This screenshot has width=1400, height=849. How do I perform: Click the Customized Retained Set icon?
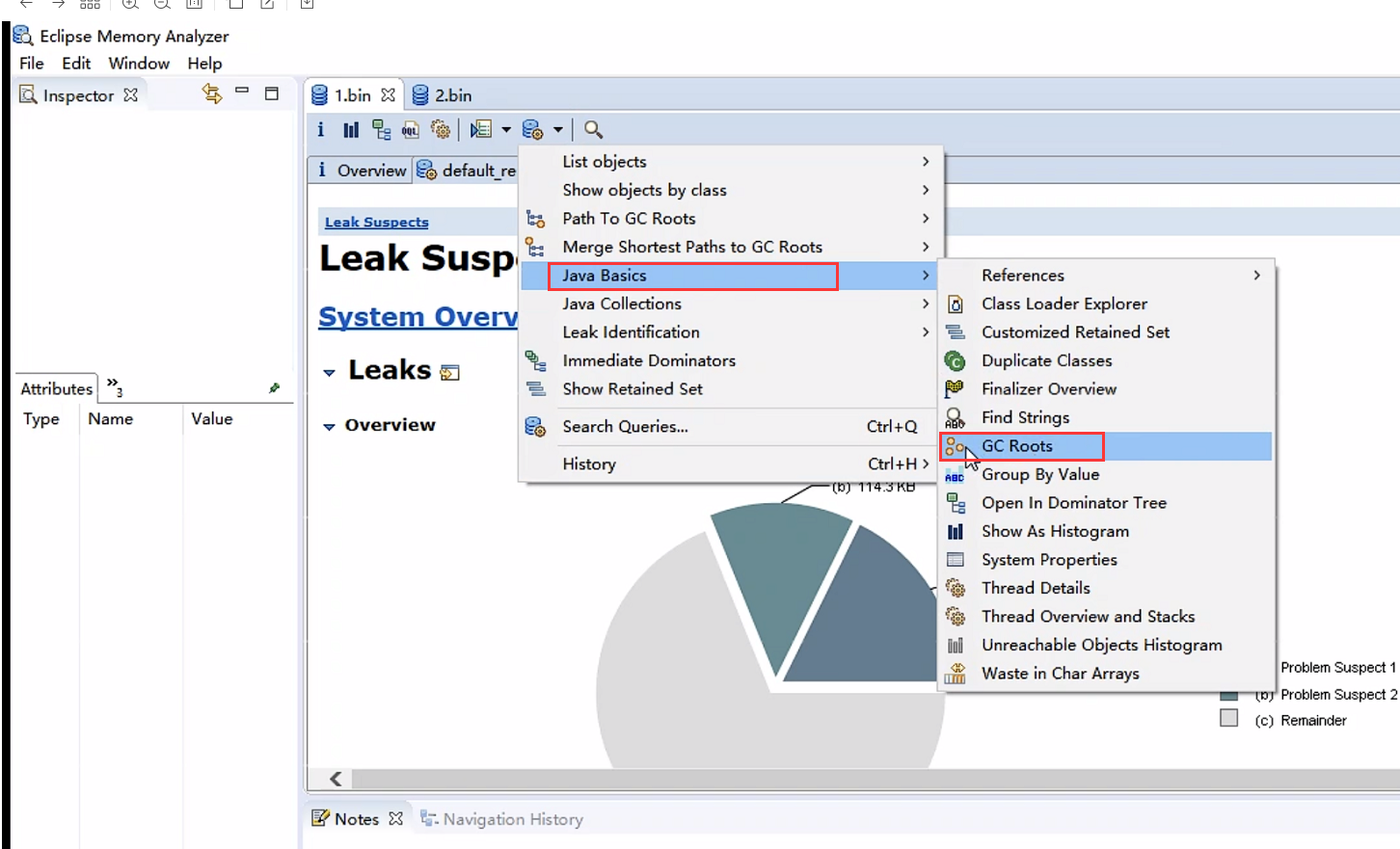click(956, 332)
